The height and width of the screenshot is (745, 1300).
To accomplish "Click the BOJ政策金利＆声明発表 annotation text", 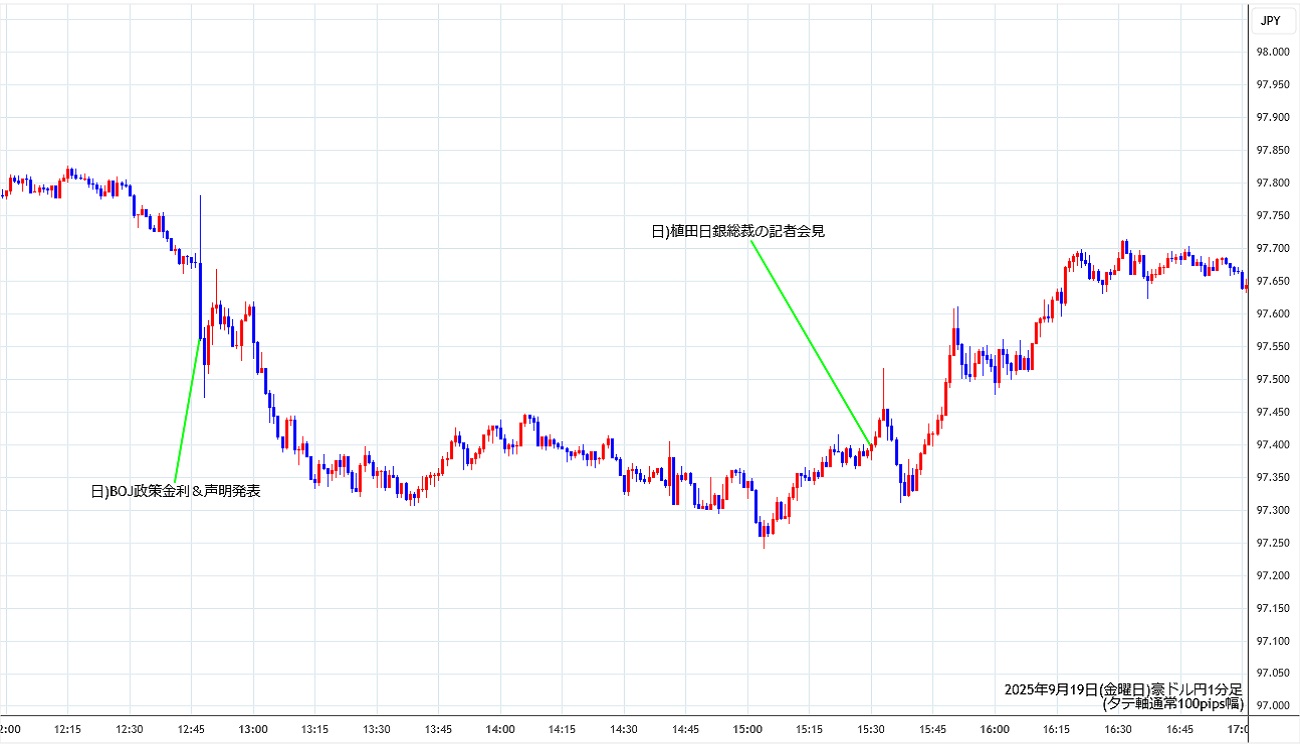I will pyautogui.click(x=176, y=491).
